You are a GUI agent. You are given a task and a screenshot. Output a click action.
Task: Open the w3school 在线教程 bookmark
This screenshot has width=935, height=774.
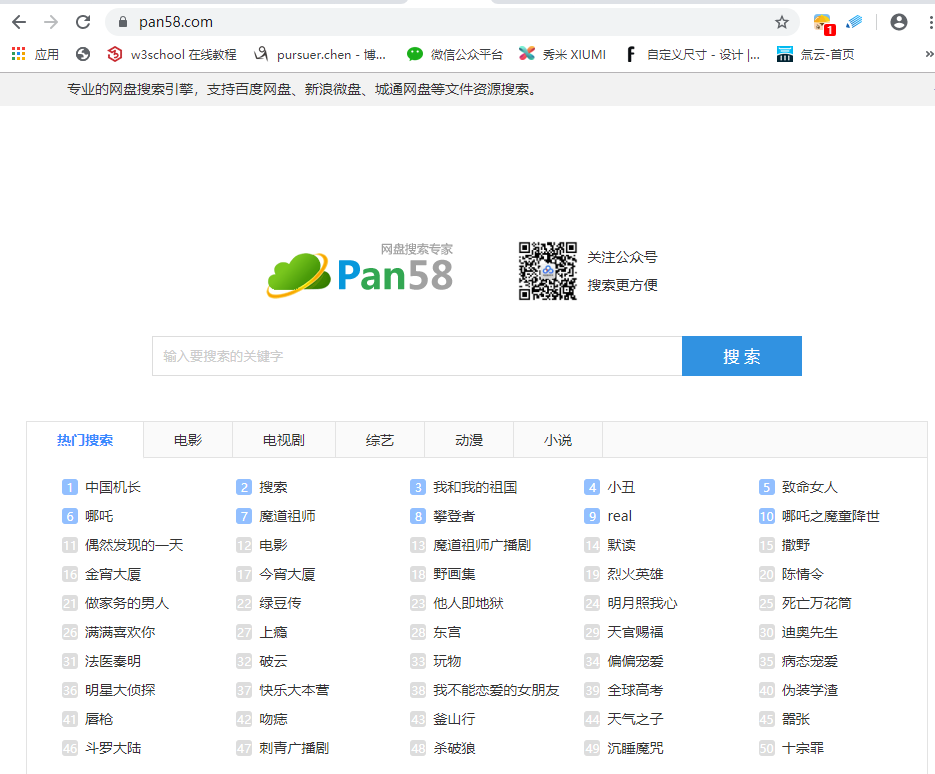tap(172, 54)
